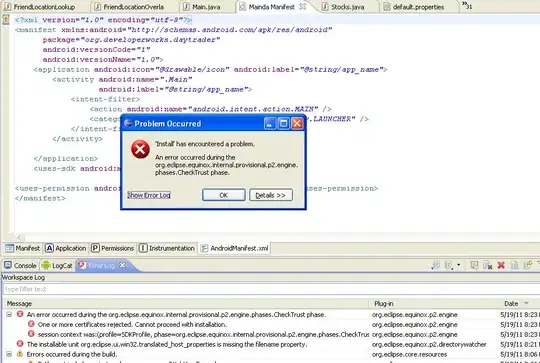The height and width of the screenshot is (363, 540).
Task: Click the editor left margin marker on first line
Action: click(6, 20)
